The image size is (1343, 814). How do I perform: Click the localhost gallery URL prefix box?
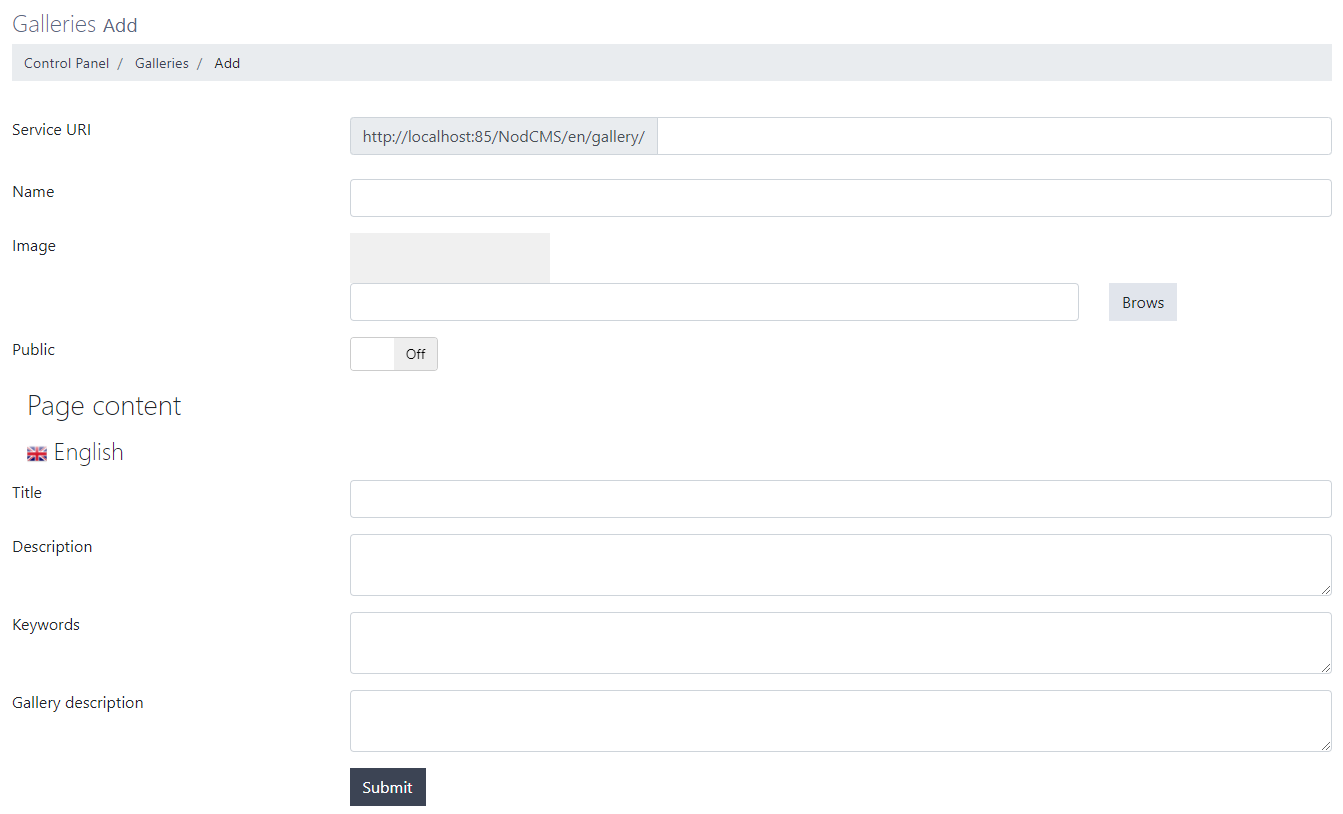(503, 136)
